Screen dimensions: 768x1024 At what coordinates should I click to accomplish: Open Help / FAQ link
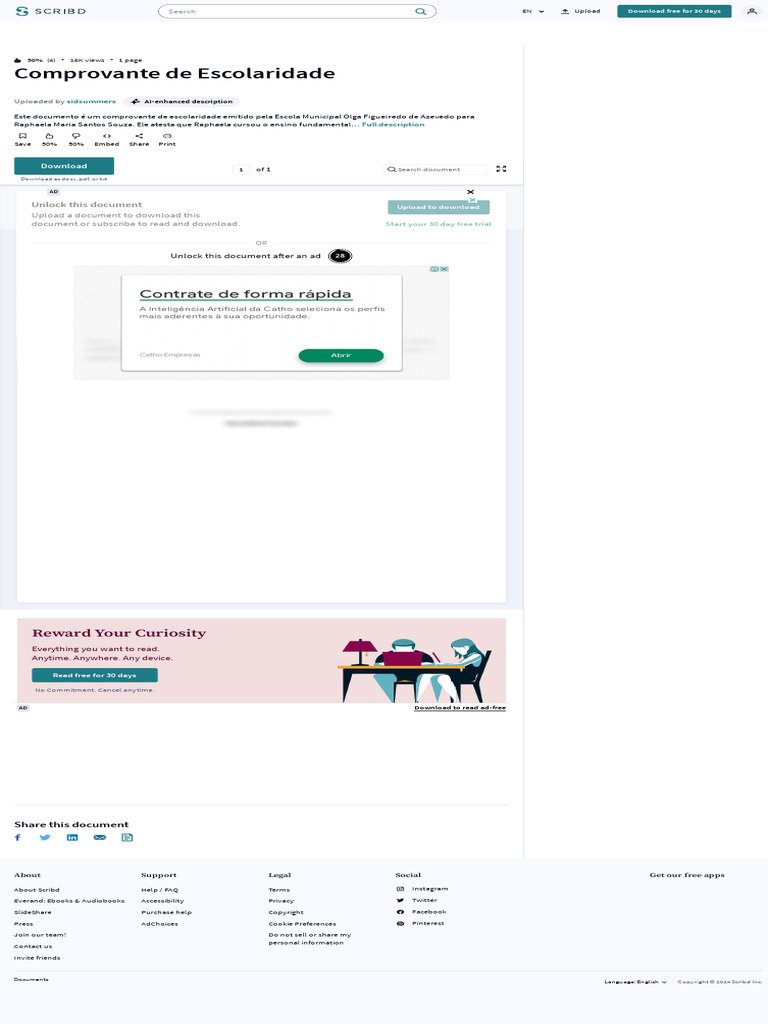point(159,889)
